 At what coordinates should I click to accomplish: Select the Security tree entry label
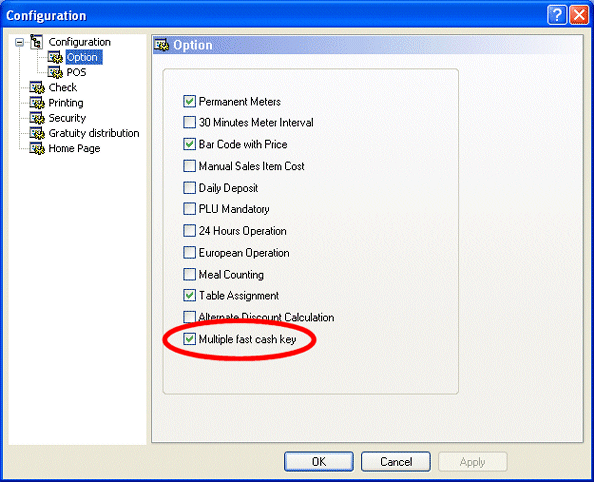[x=67, y=118]
